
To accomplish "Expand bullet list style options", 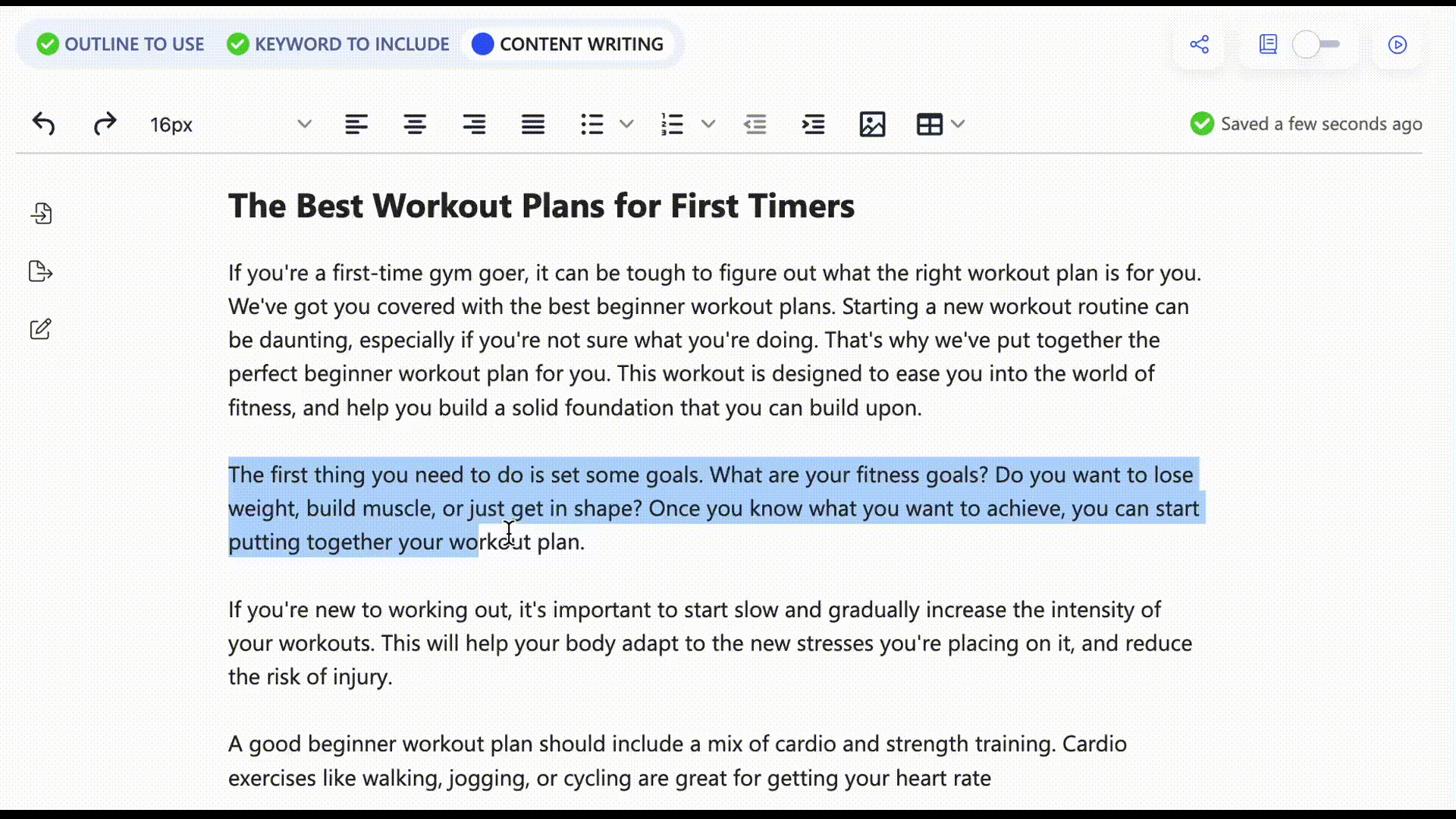I will point(626,124).
